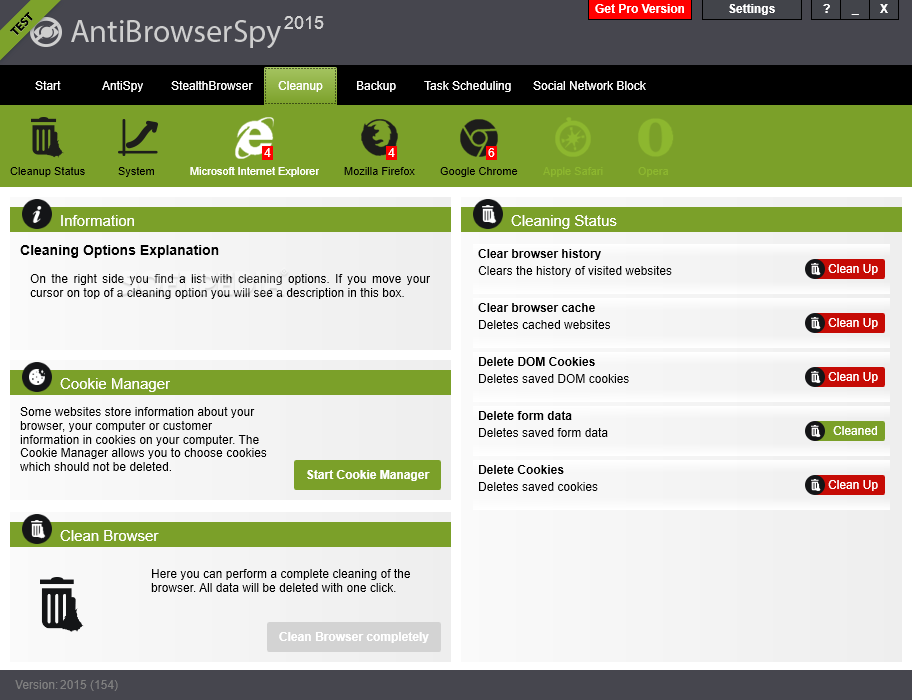Select the Apple Safari compass icon

[573, 138]
